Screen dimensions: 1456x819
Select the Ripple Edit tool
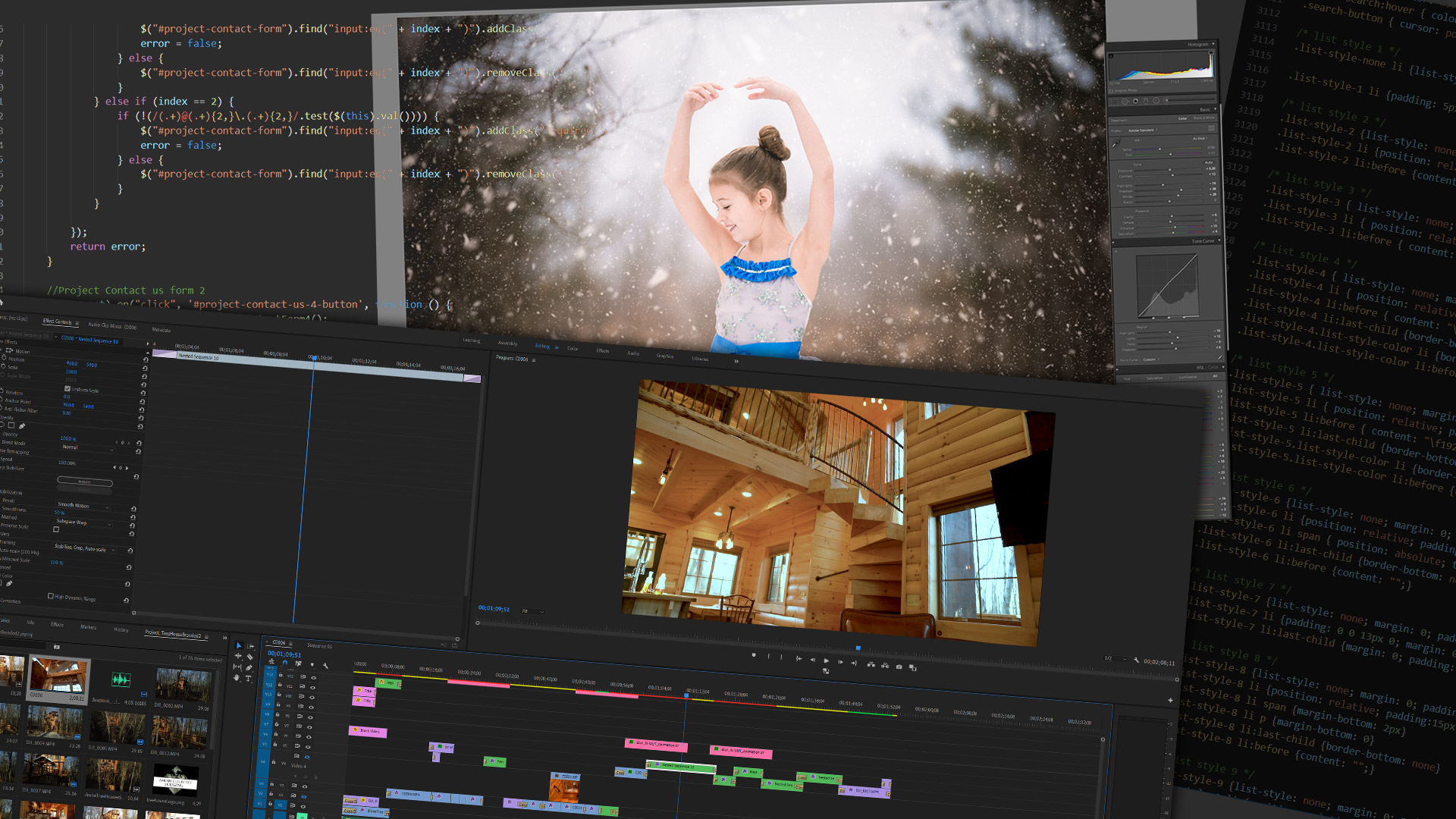click(238, 656)
